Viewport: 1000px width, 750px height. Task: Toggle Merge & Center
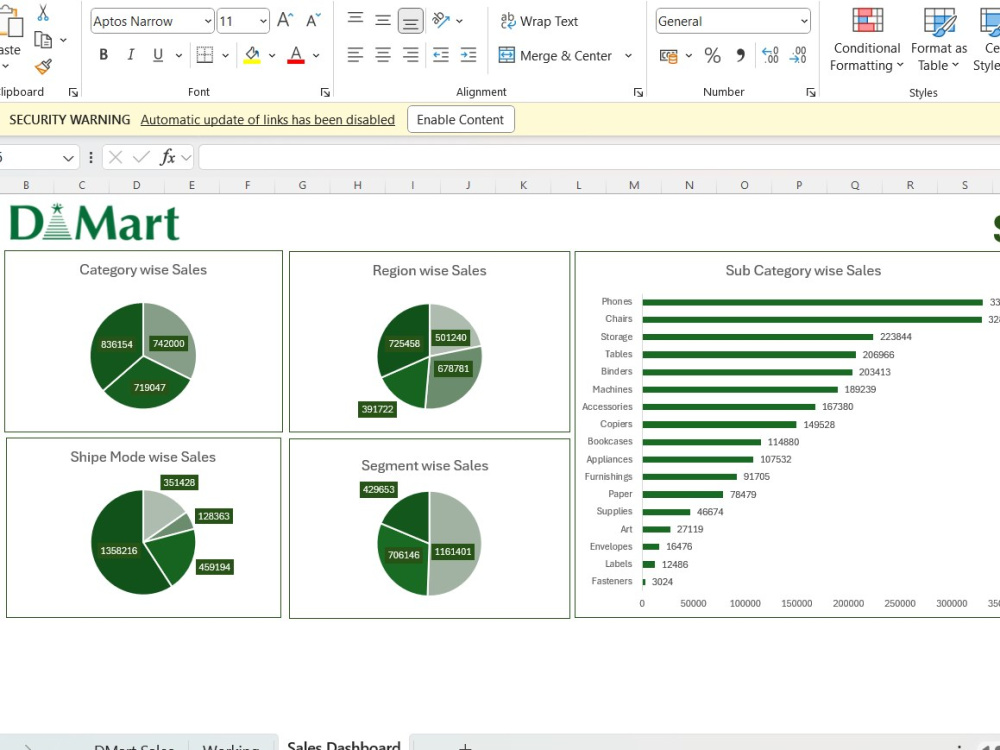tap(558, 55)
